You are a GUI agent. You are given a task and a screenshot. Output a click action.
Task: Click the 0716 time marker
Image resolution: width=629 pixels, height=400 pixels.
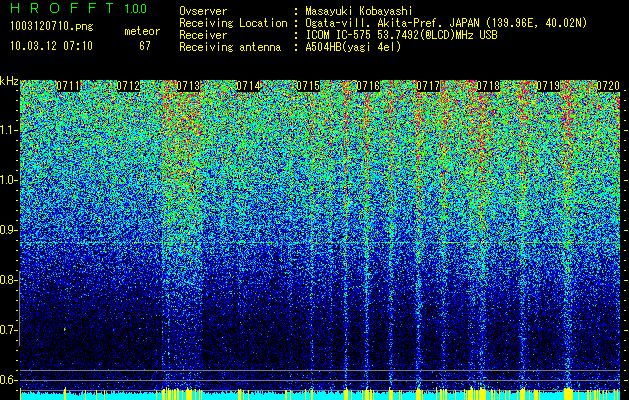point(368,86)
